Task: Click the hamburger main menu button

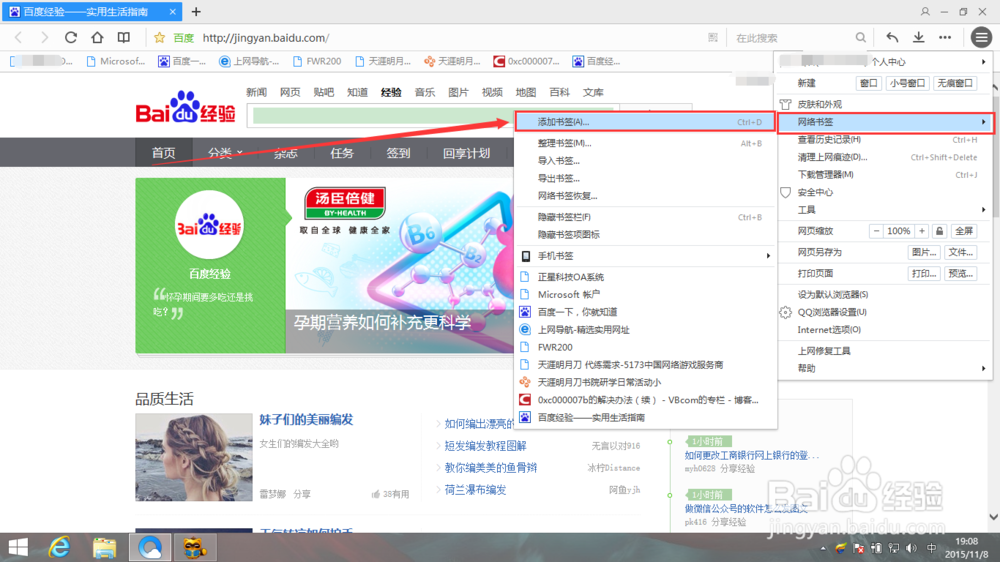Action: [x=982, y=38]
